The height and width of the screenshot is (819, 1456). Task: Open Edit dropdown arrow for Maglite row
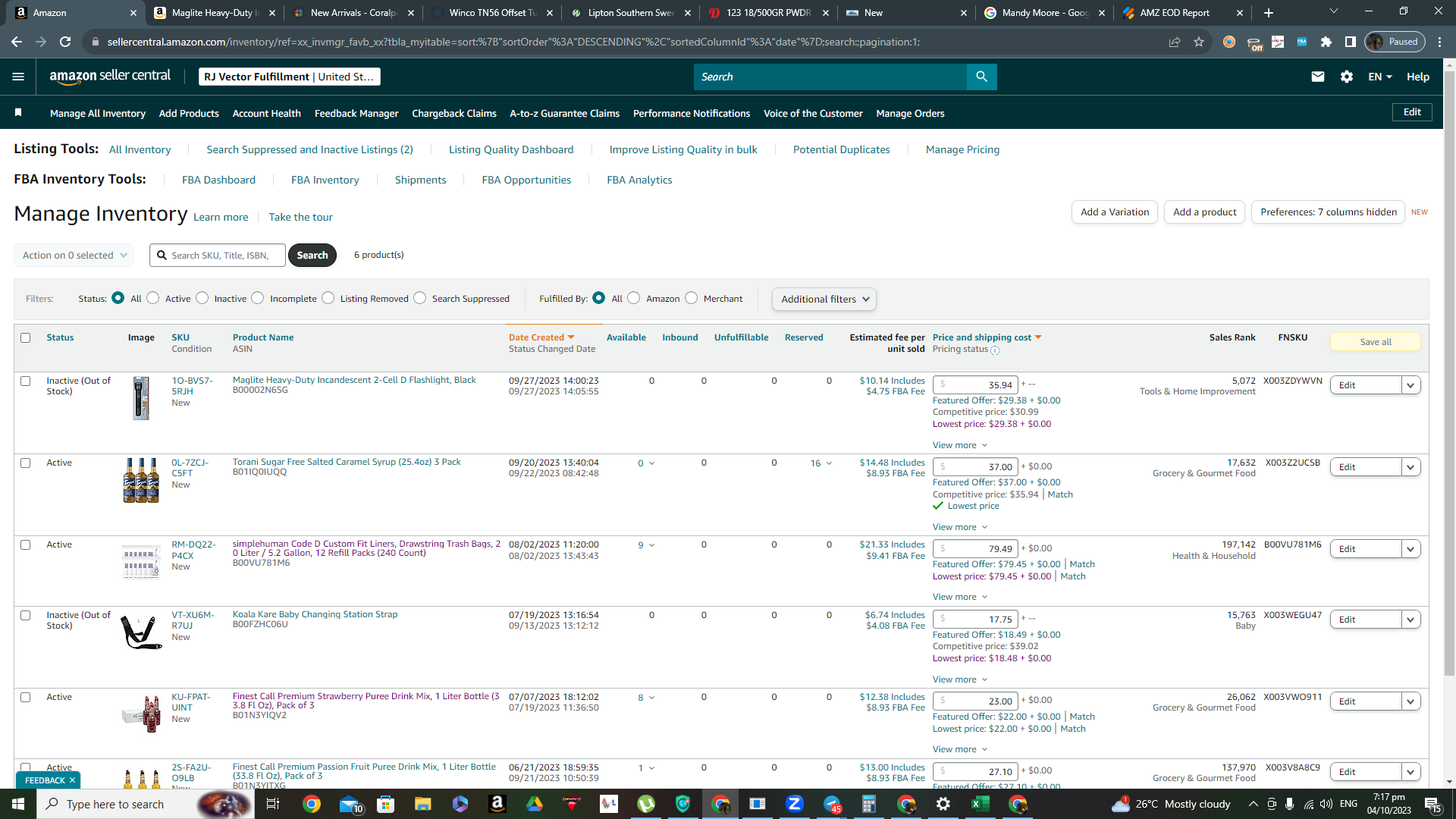[1411, 385]
